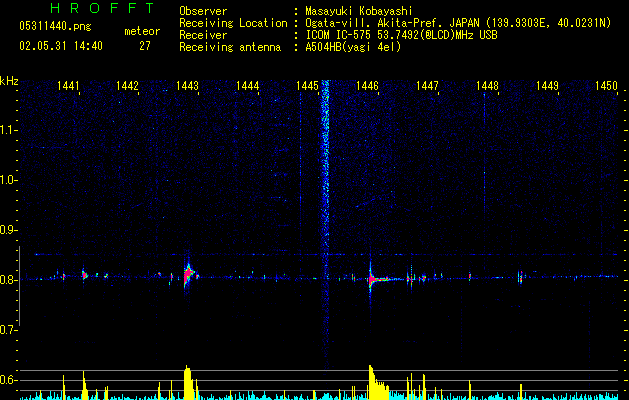Image resolution: width=629 pixels, height=400 pixels.
Task: Click time marker 1446
Action: coord(367,86)
